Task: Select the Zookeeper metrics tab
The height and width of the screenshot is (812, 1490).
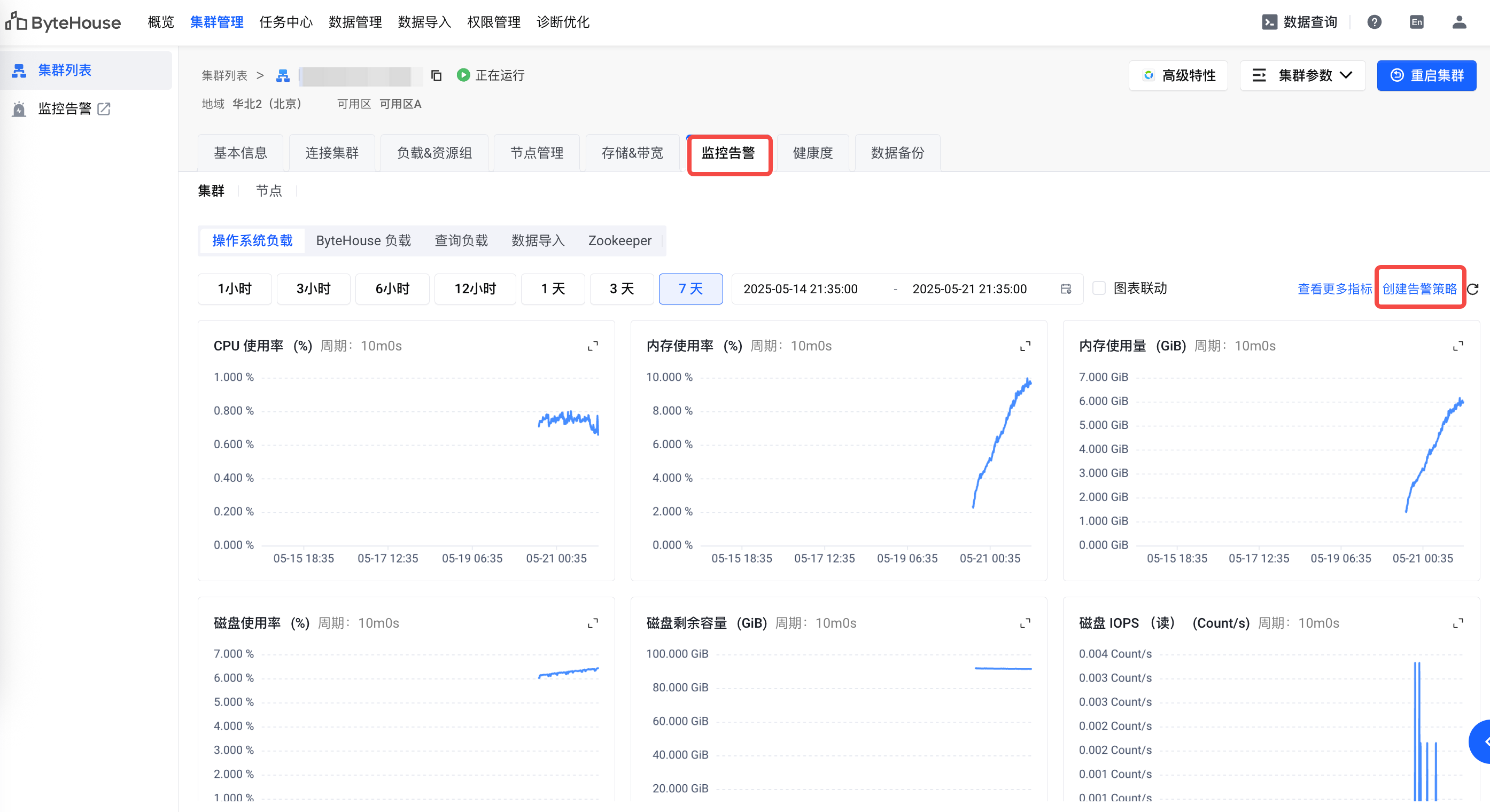Action: coord(620,240)
